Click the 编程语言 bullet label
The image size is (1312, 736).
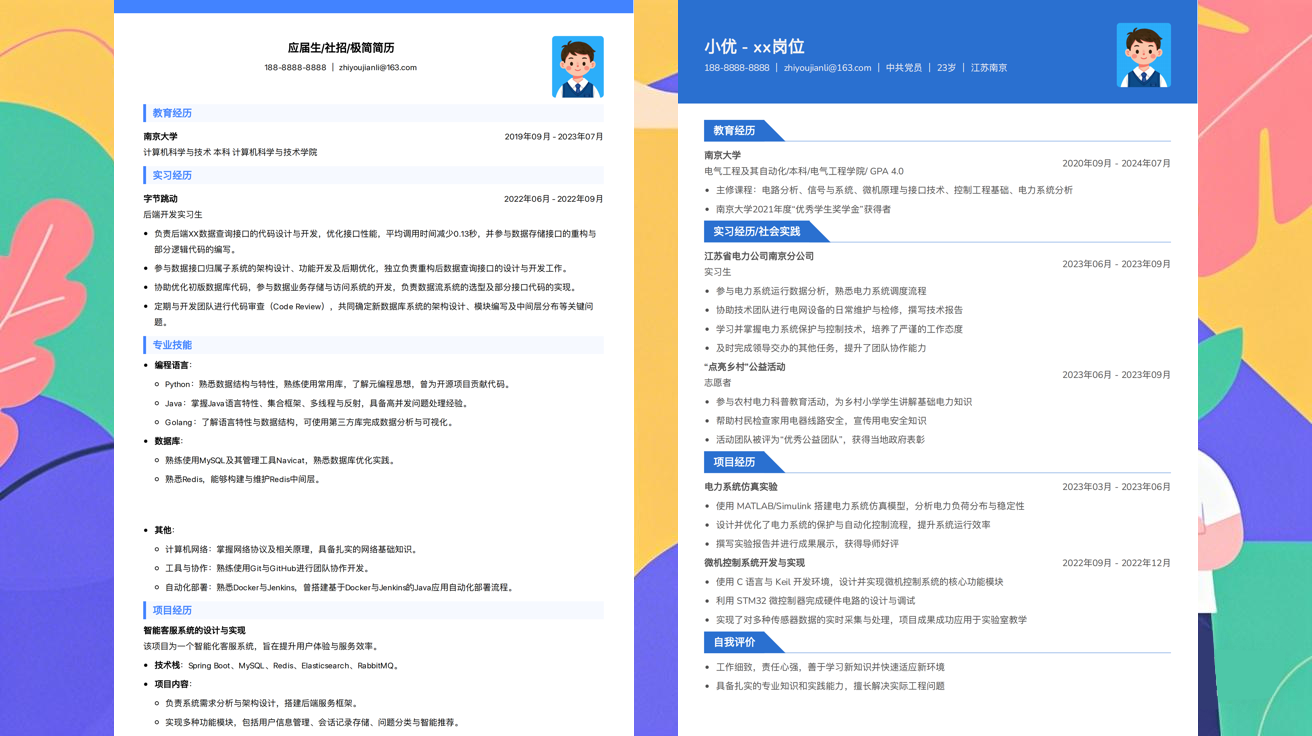point(172,365)
